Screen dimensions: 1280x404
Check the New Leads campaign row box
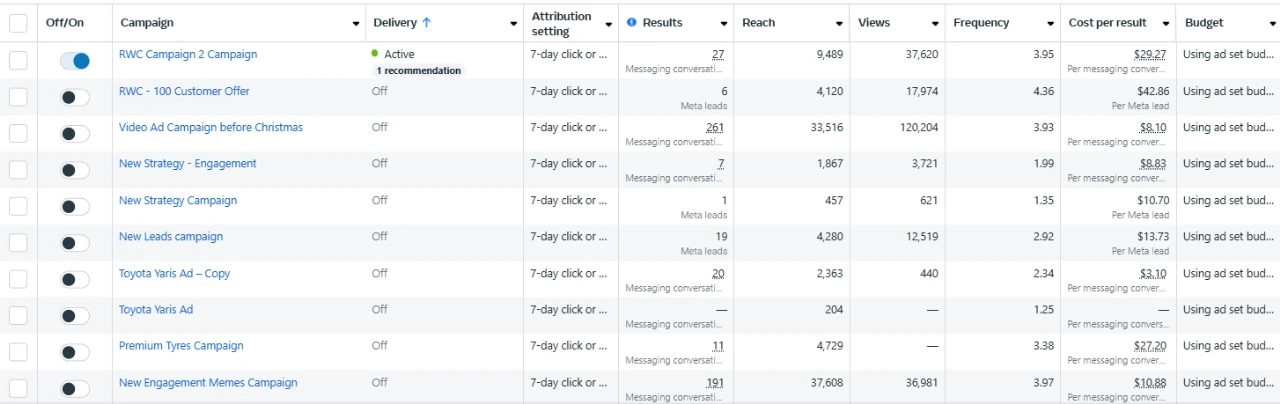click(x=18, y=243)
